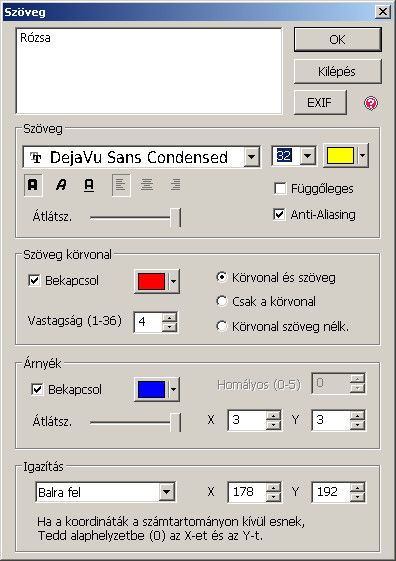Click the Igazítás X field showing 178
This screenshot has height=561, width=396.
coord(247,492)
